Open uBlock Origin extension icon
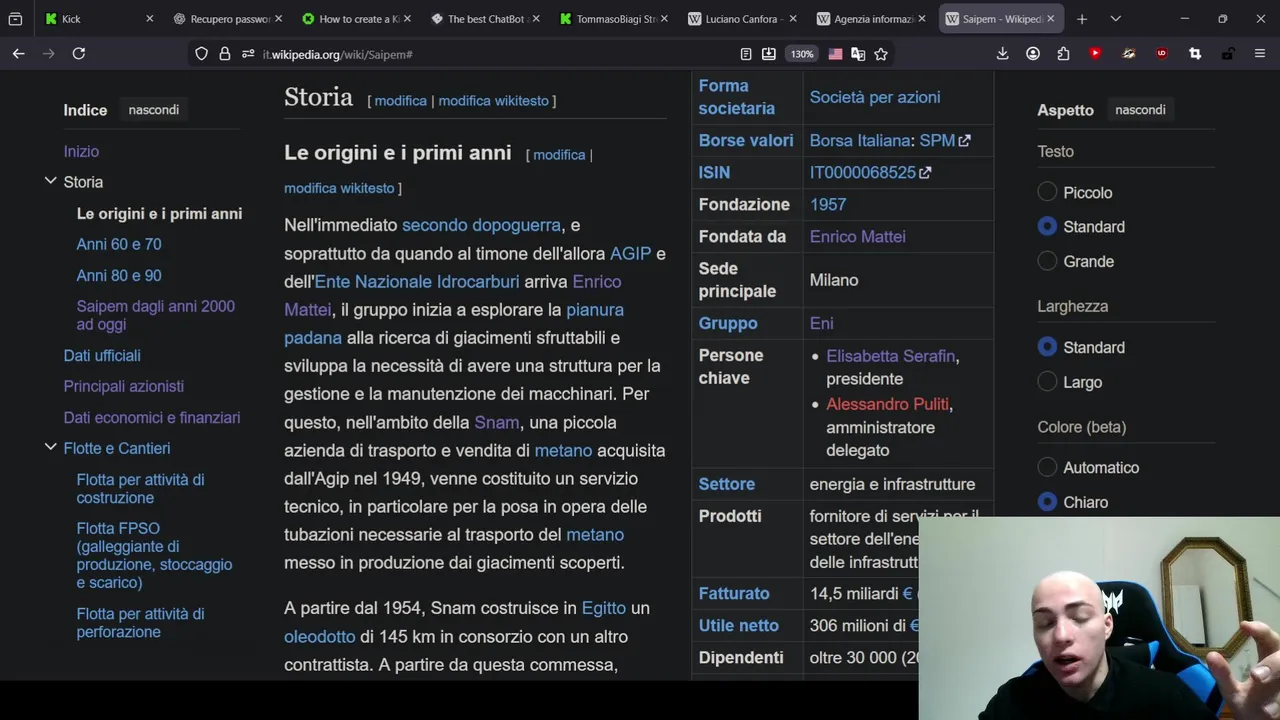1280x720 pixels. click(x=1161, y=54)
